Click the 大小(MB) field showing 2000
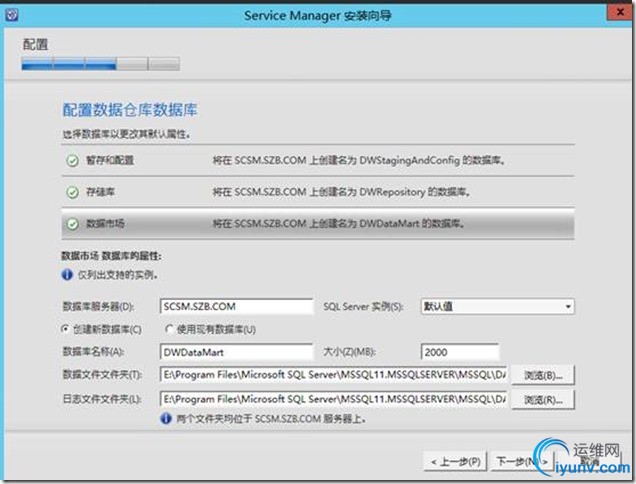The image size is (636, 484). (460, 352)
